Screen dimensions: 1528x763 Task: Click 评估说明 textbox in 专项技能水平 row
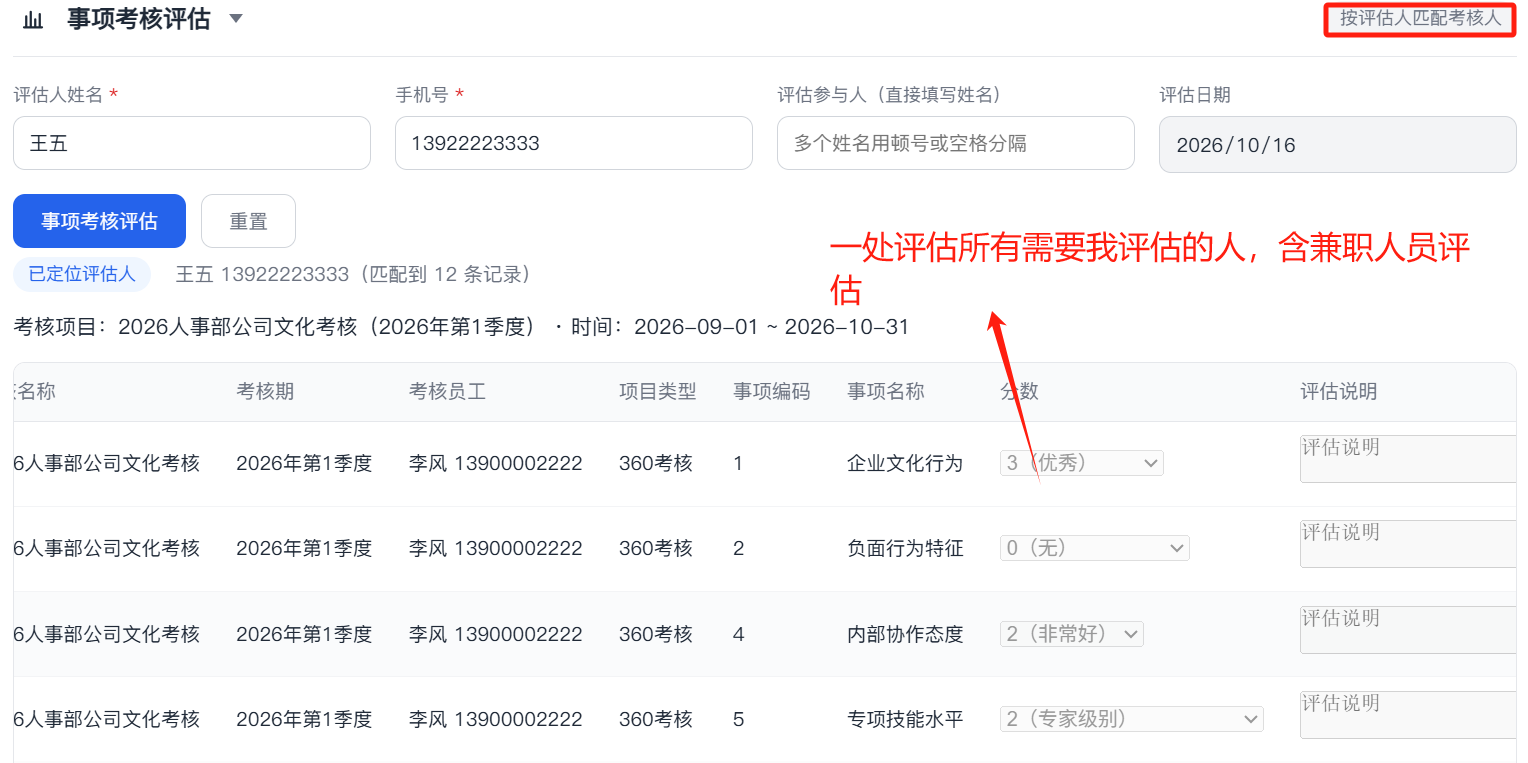[x=1408, y=715]
